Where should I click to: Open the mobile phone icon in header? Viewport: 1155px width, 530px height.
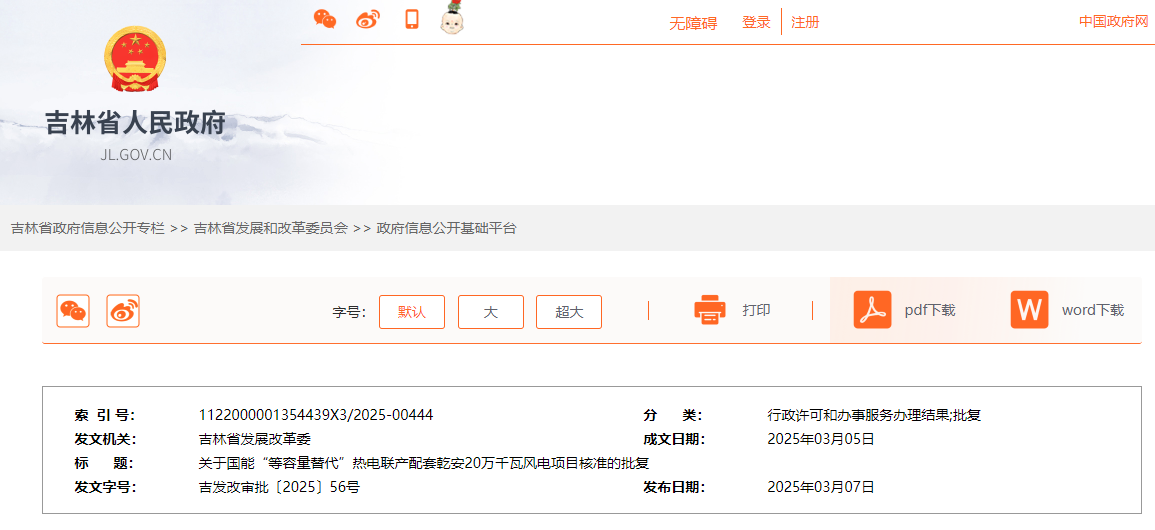pyautogui.click(x=412, y=19)
